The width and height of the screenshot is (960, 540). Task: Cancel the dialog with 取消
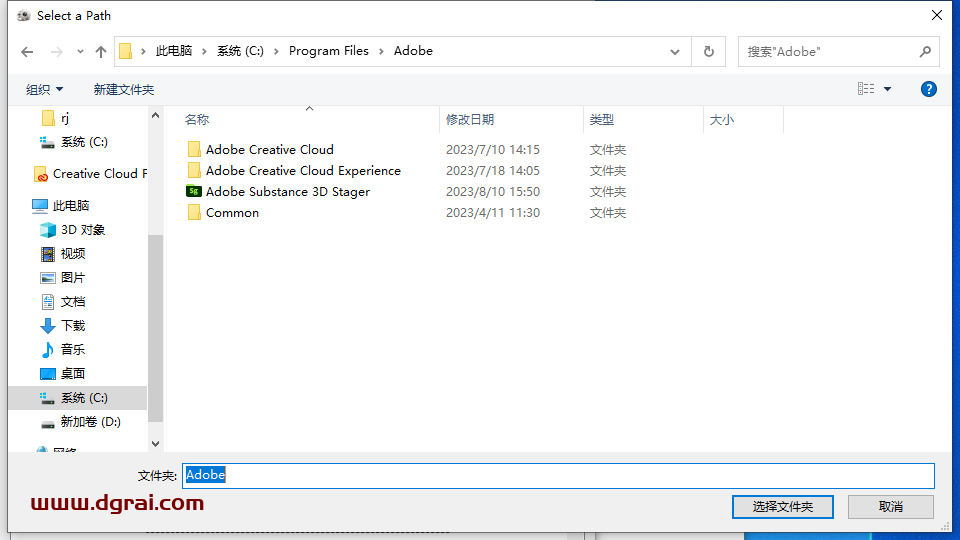pos(891,507)
